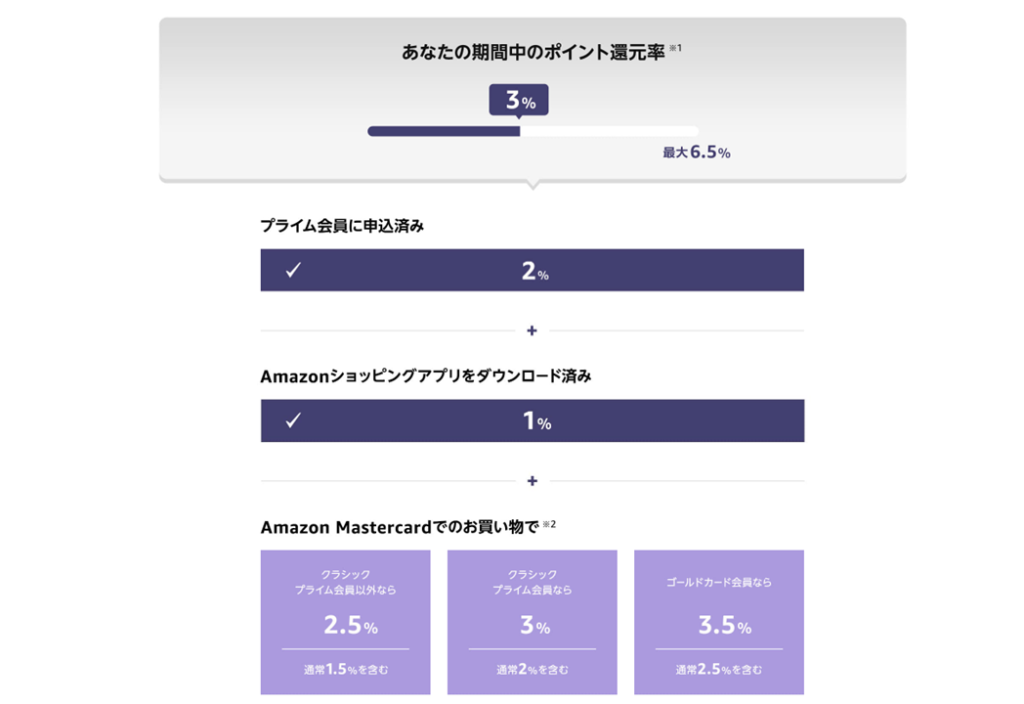This screenshot has height=704, width=1024.
Task: Click the filled portion of the point rate progress bar
Action: [x=443, y=131]
